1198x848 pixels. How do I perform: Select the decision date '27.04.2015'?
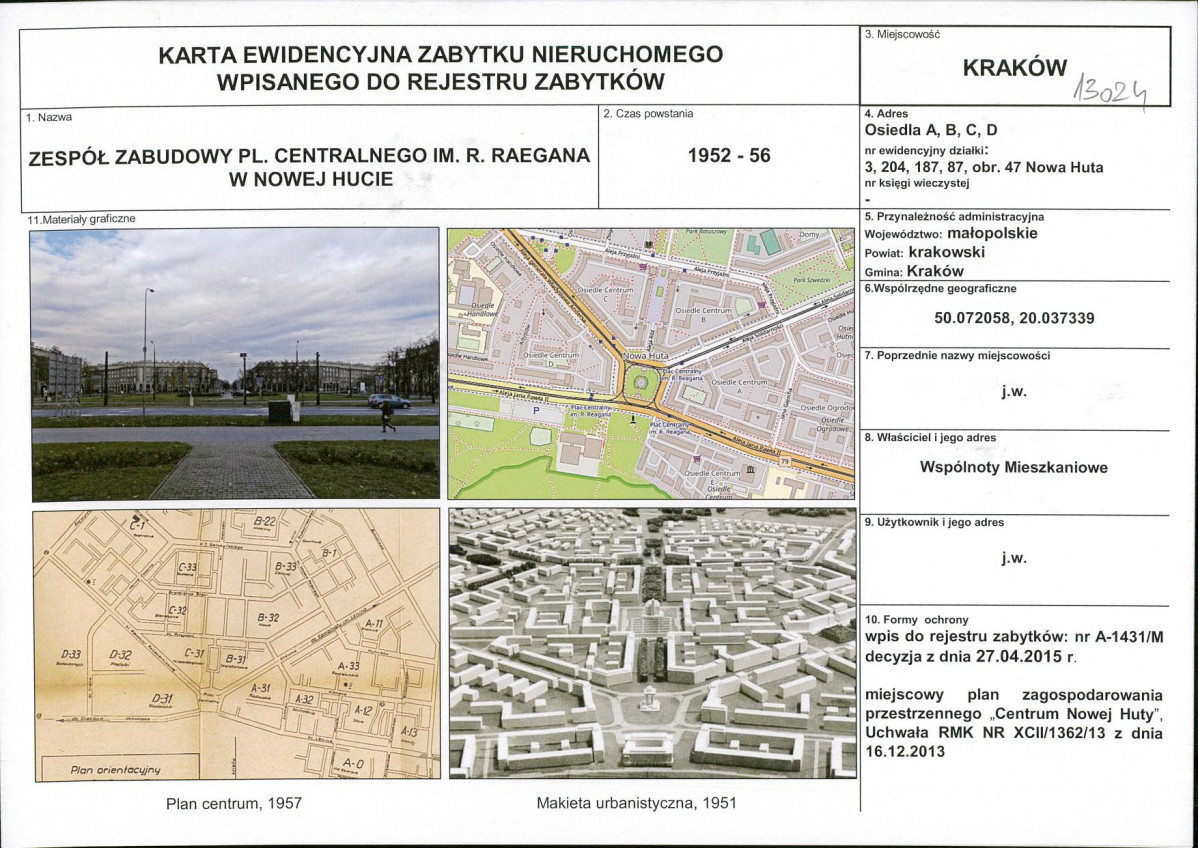(x=1018, y=656)
